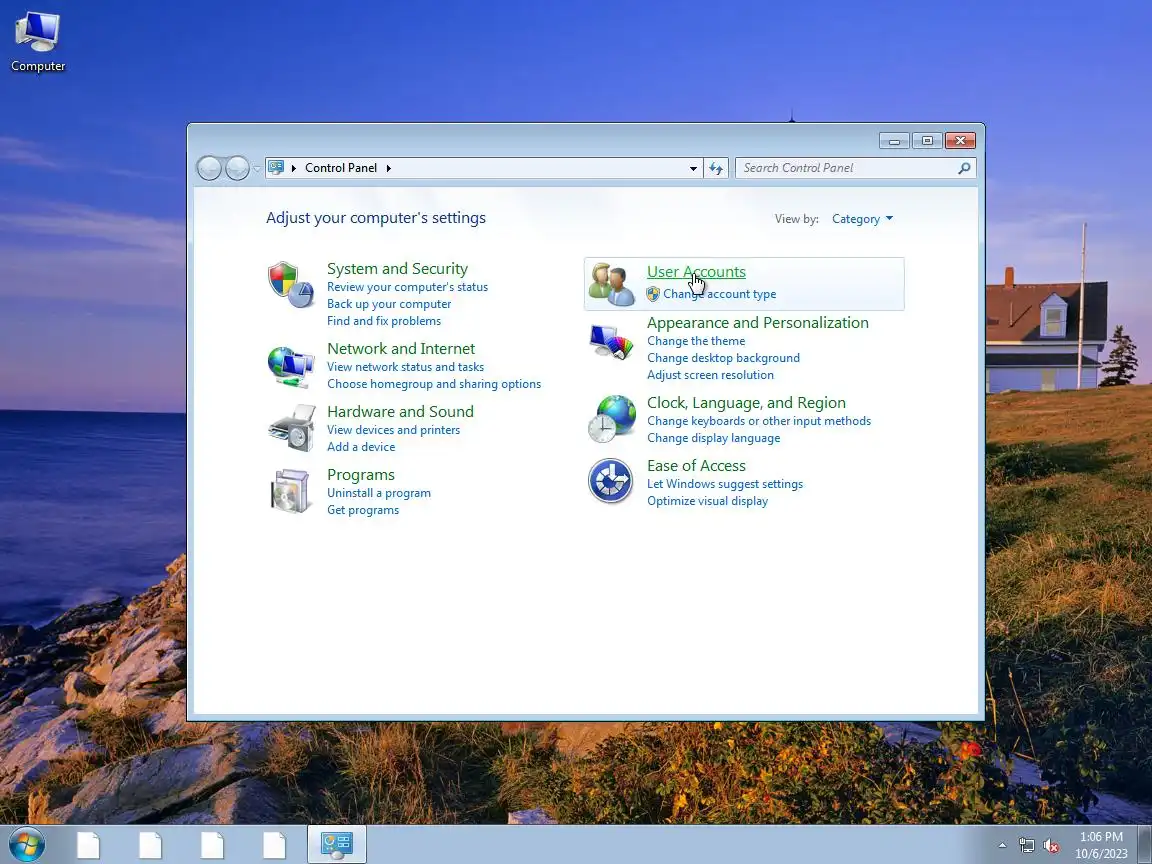
Task: Click the fourth blank document taskbar icon
Action: pos(274,845)
